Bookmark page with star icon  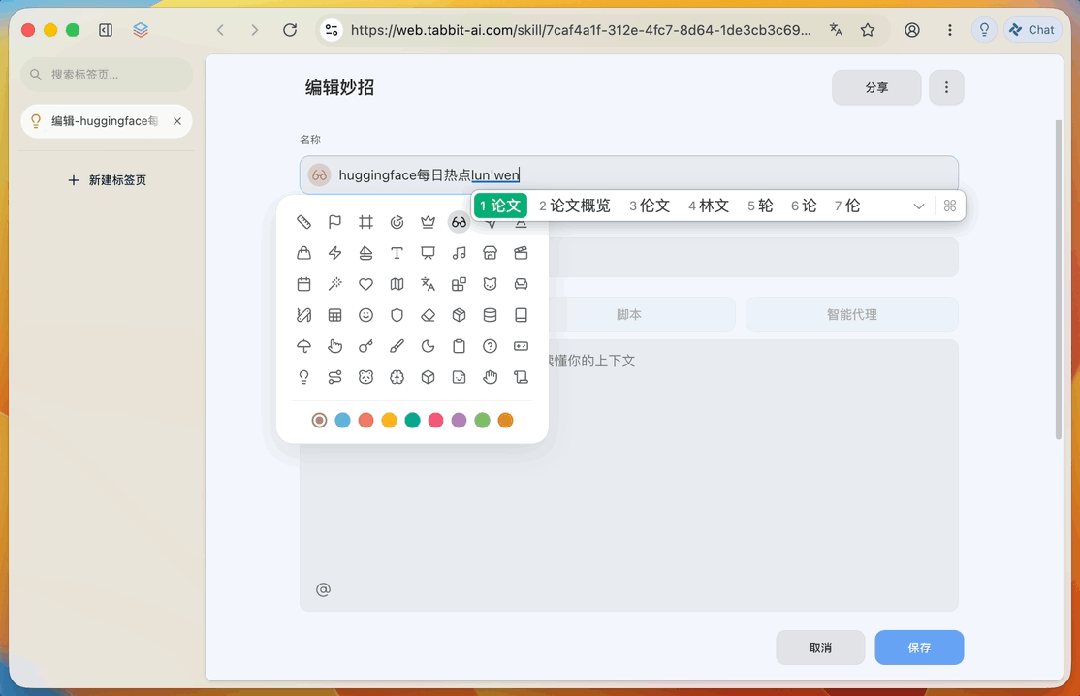coord(868,30)
